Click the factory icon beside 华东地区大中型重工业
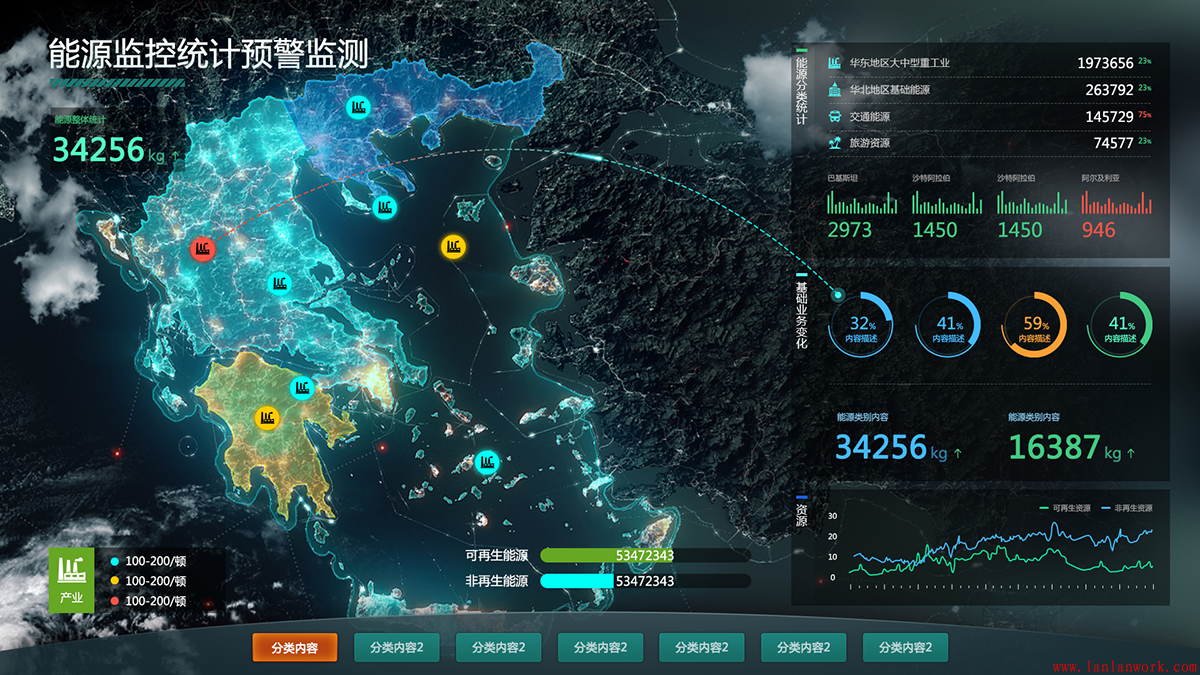Image resolution: width=1200 pixels, height=675 pixels. coord(833,63)
